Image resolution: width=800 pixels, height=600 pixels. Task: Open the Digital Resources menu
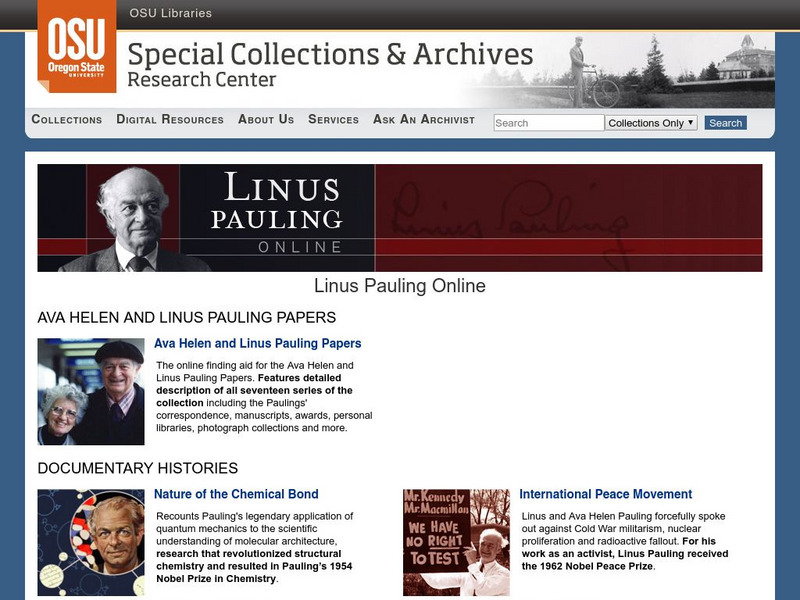pos(170,119)
